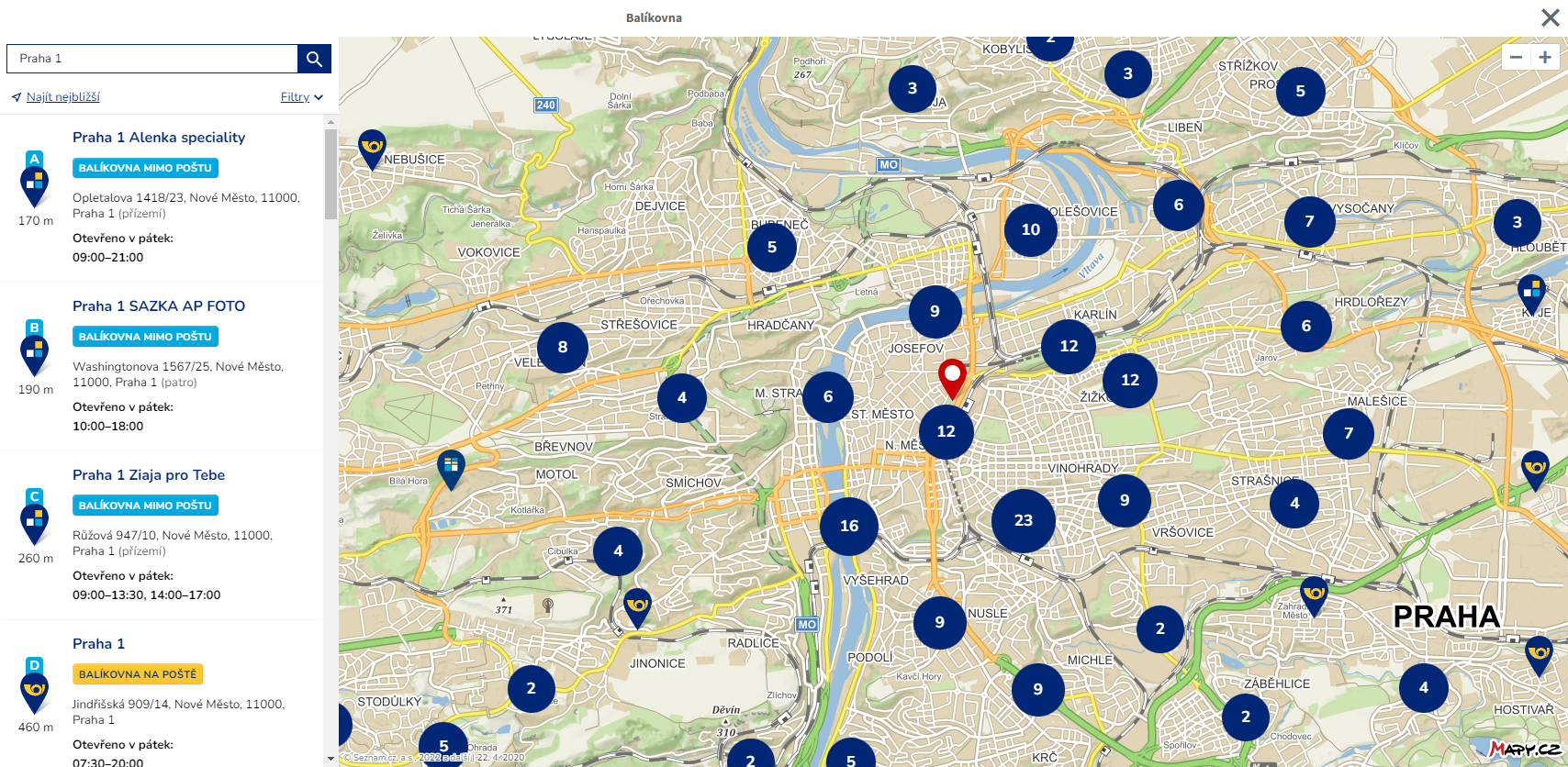
Task: Open cluster 5 near Střížkov
Action: [x=1300, y=91]
